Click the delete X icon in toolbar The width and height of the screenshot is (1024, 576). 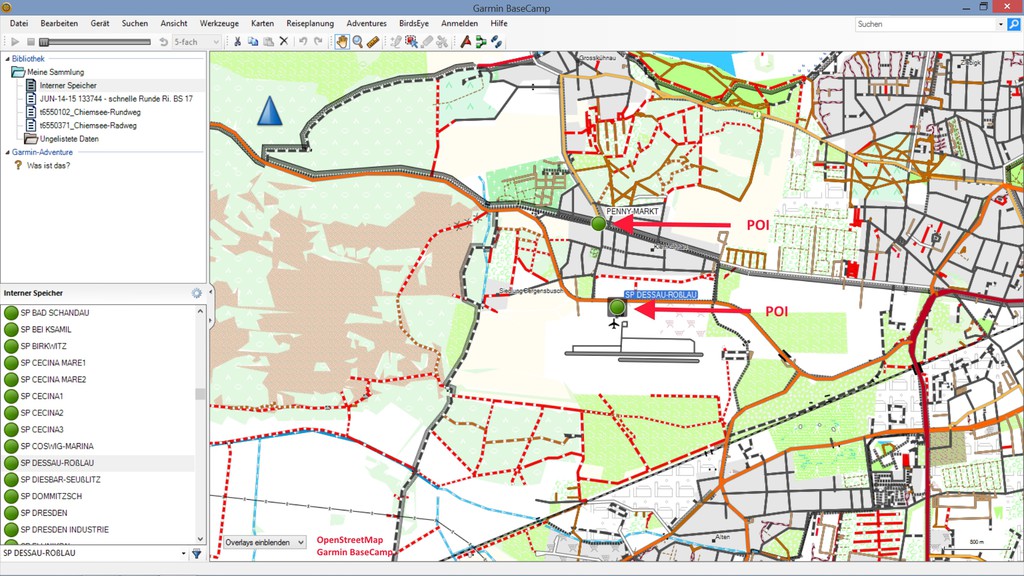pos(283,42)
